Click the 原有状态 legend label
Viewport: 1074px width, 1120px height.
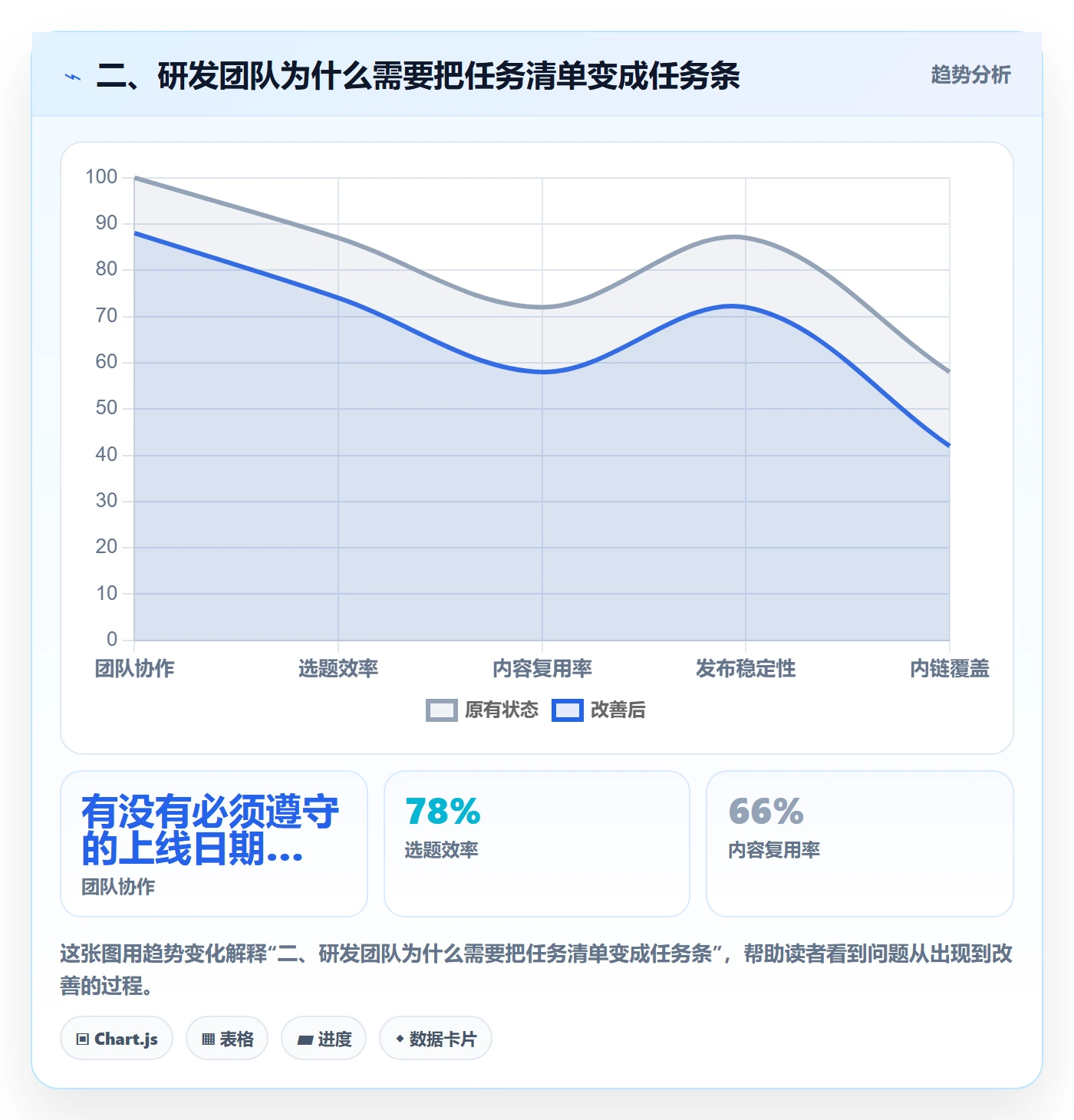tap(502, 710)
